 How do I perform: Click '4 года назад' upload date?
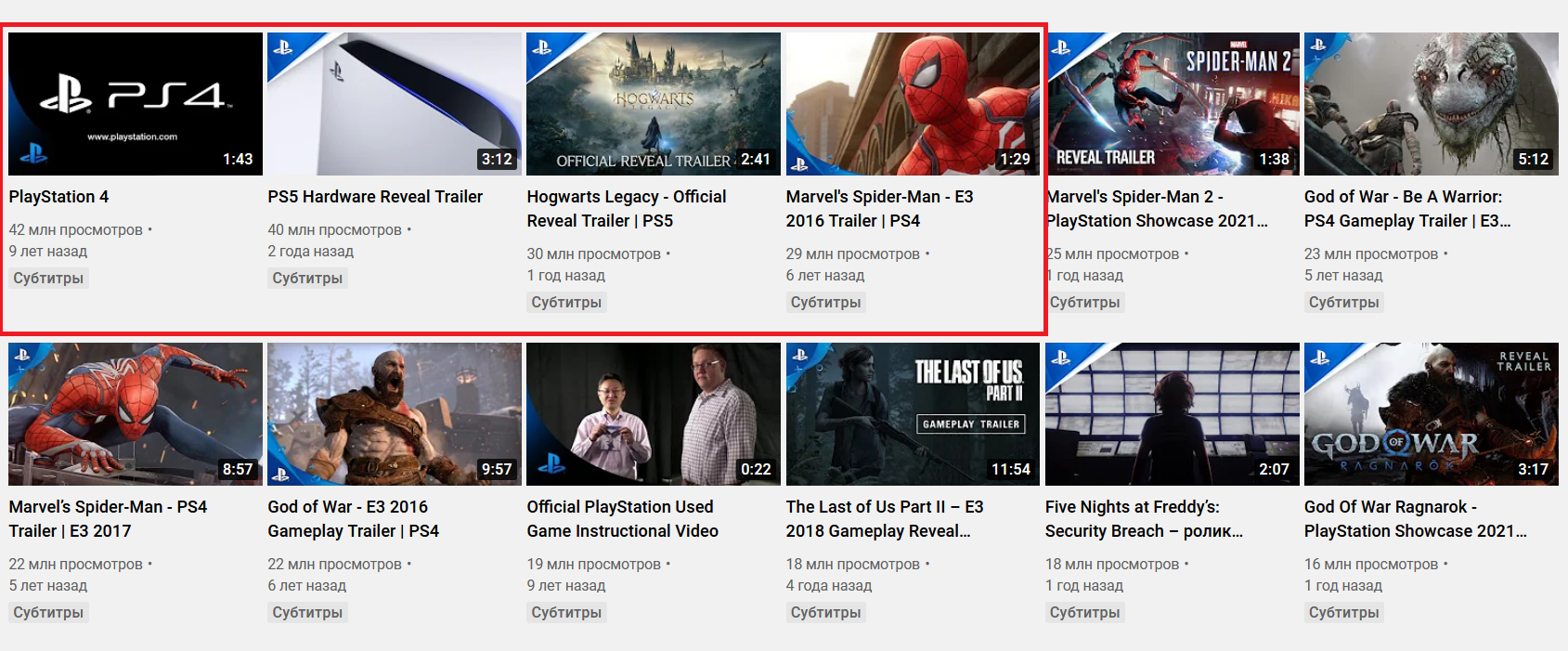point(829,585)
